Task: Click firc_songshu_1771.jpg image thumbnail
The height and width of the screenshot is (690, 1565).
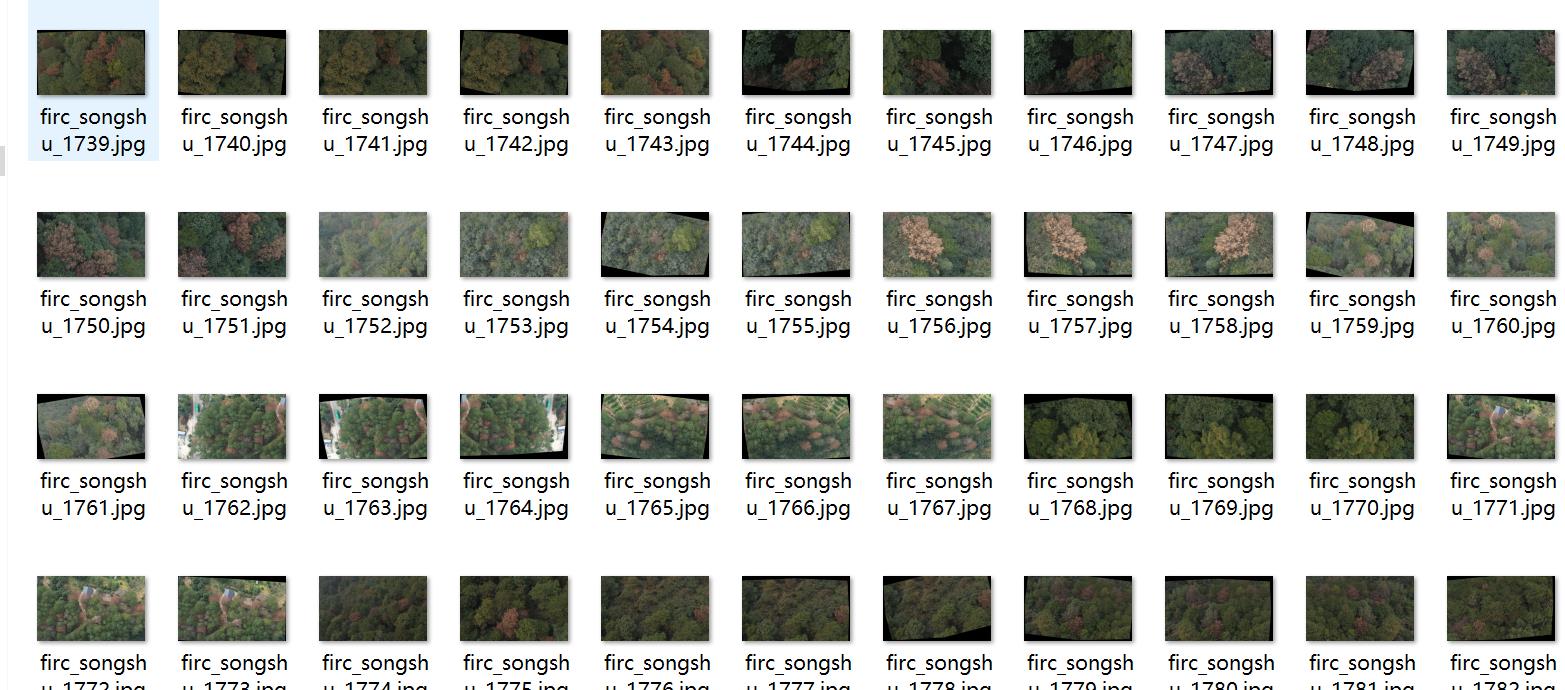Action: coord(1501,426)
